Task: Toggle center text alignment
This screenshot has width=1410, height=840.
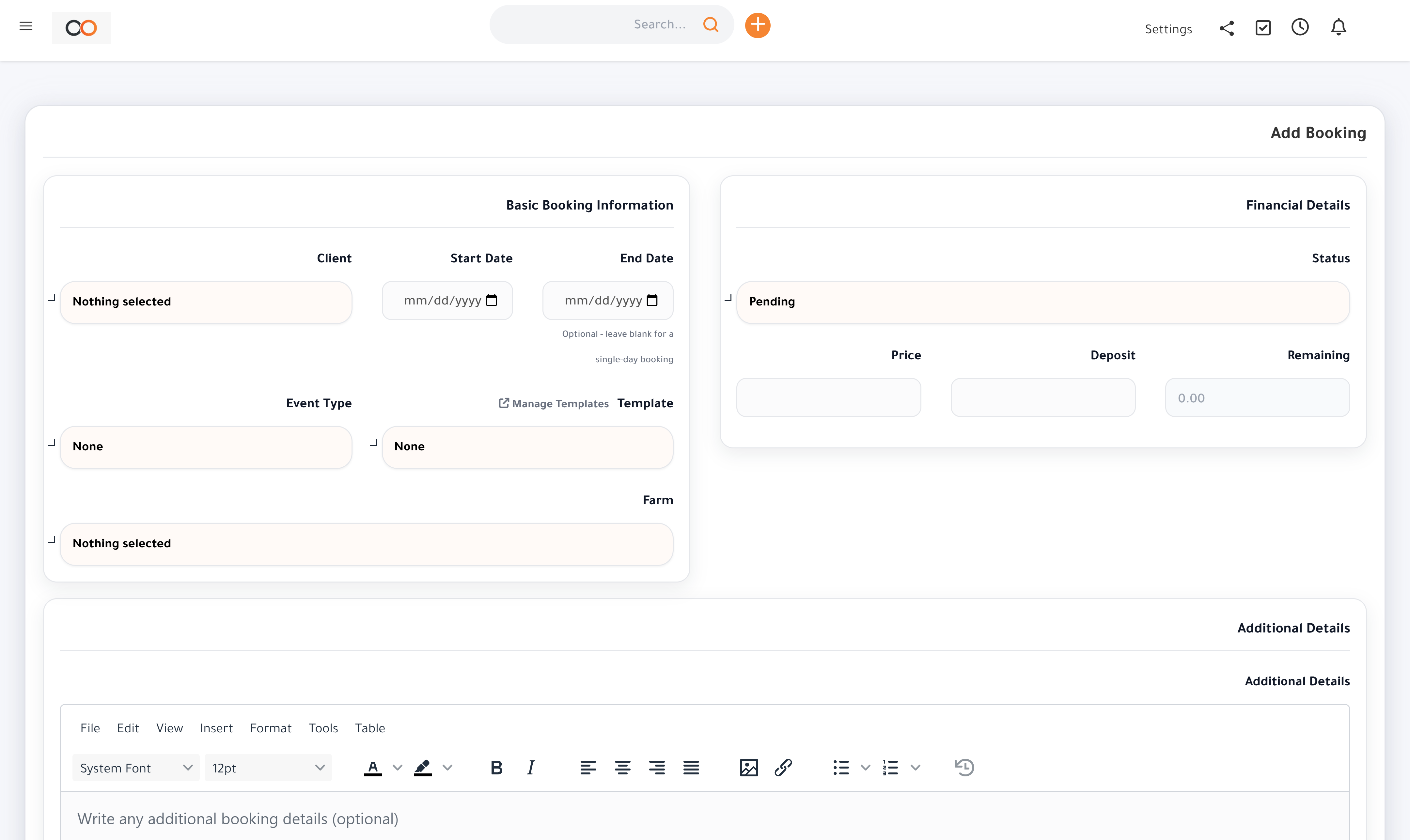Action: click(623, 768)
